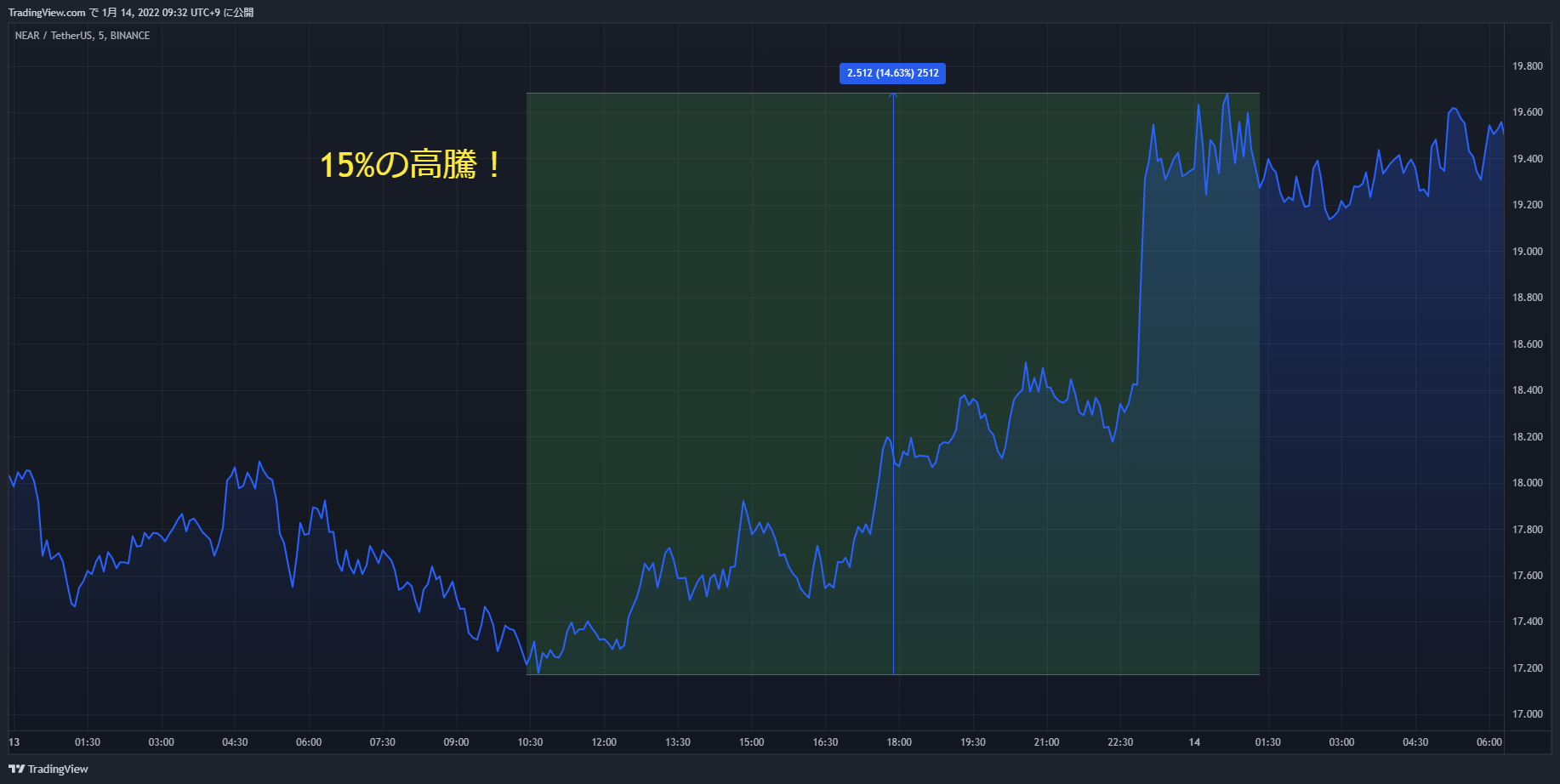1560x784 pixels.
Task: Click the 22:30 time axis label
Action: pos(1120,742)
